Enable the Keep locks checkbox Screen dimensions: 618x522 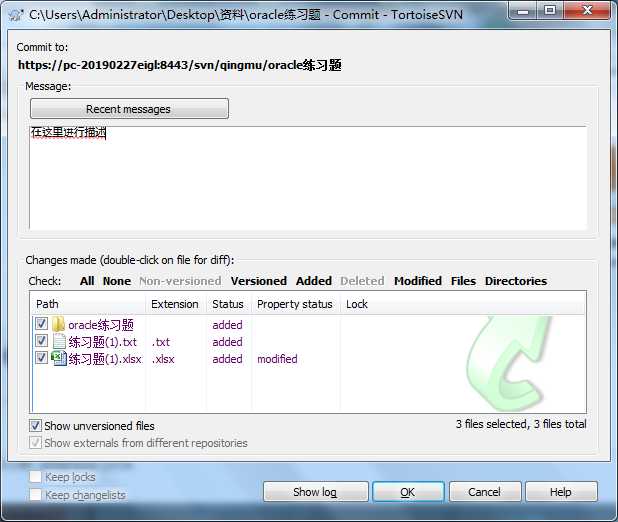point(35,476)
